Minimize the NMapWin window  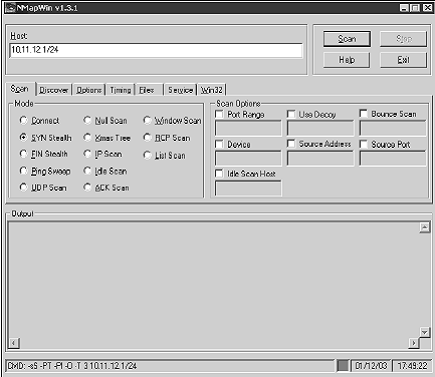(404, 8)
